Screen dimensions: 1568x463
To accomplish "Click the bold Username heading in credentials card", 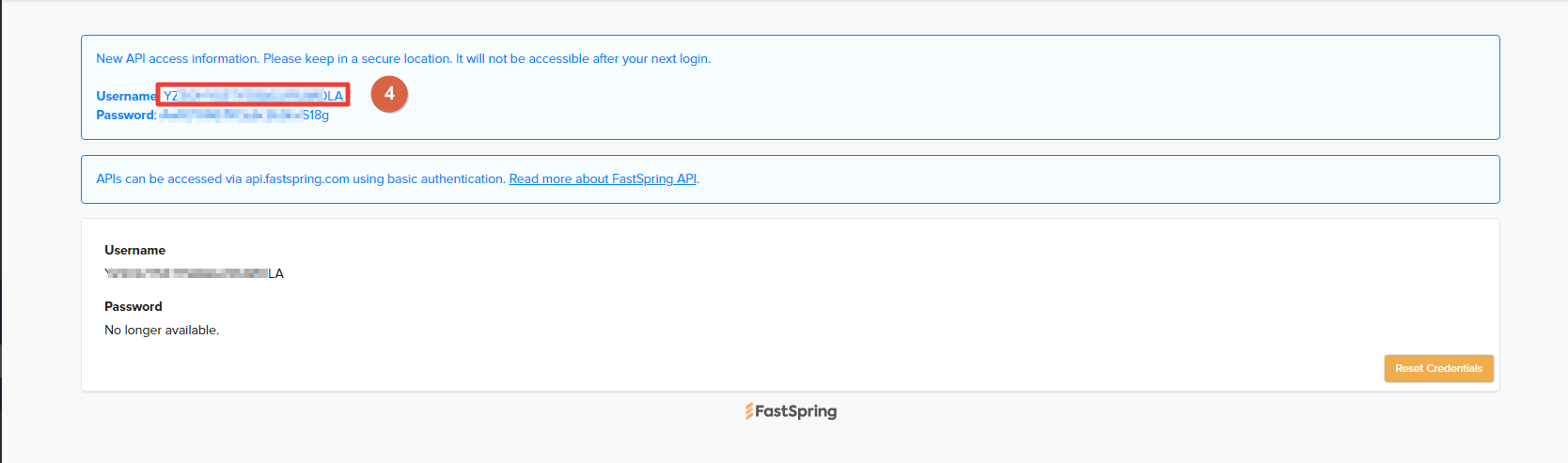I will point(134,250).
